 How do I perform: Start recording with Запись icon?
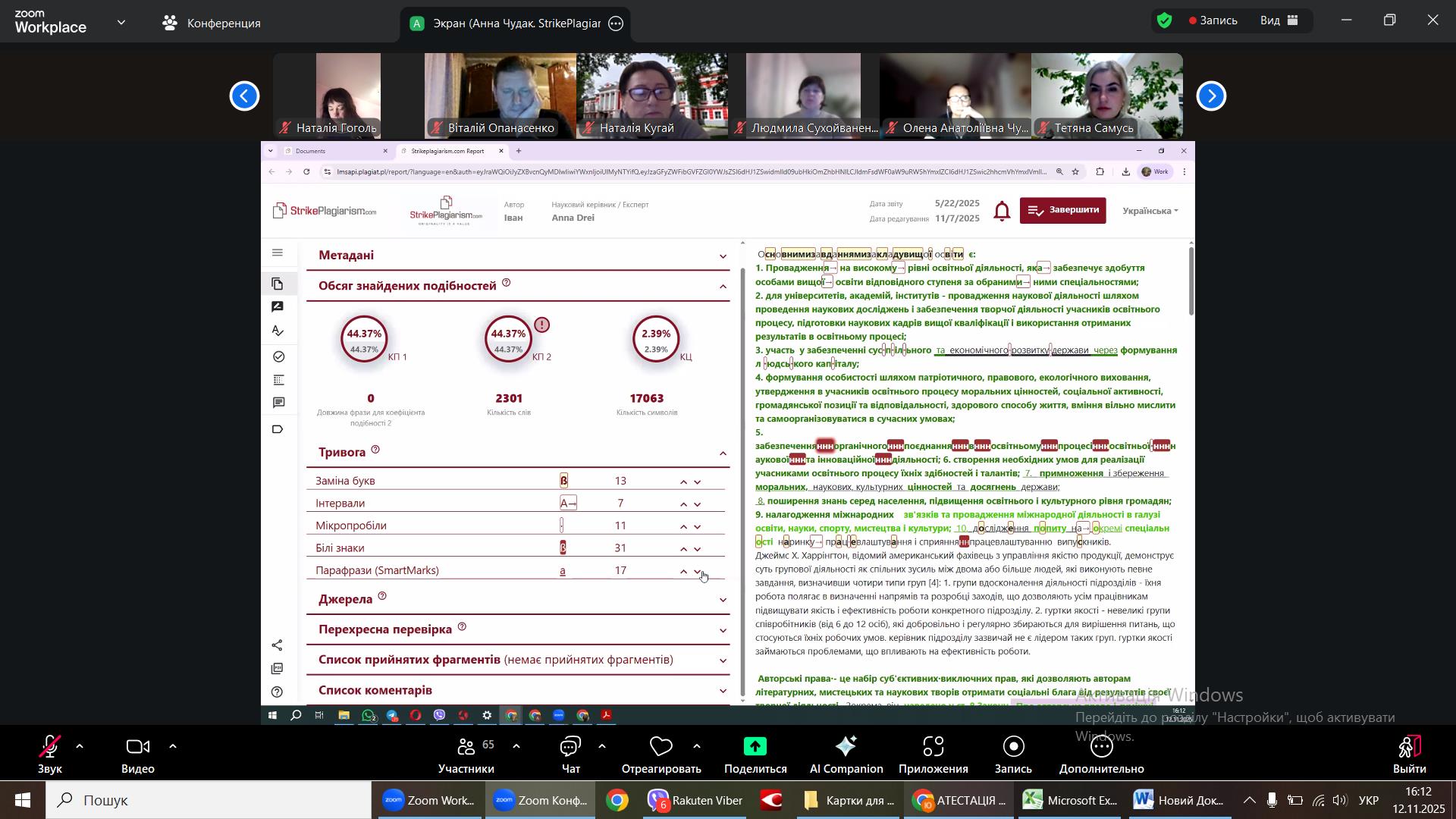click(x=1013, y=748)
